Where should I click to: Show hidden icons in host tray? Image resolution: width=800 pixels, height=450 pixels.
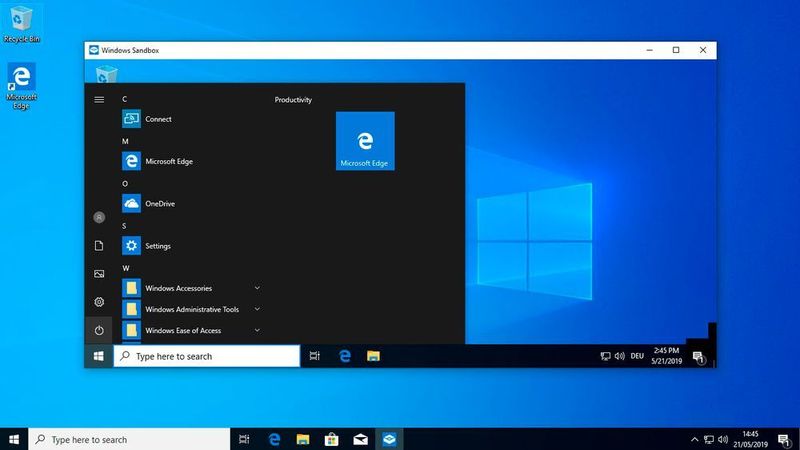click(x=694, y=439)
